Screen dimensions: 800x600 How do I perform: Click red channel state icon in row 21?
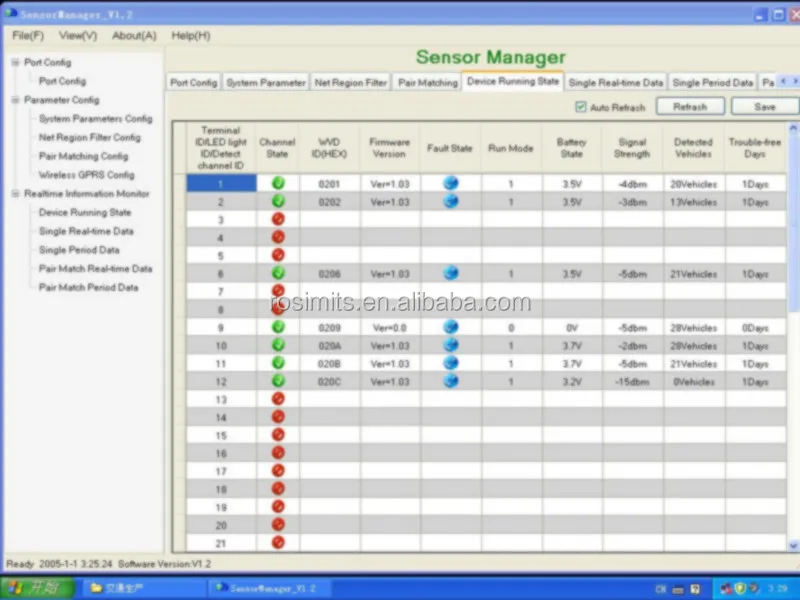[x=278, y=542]
